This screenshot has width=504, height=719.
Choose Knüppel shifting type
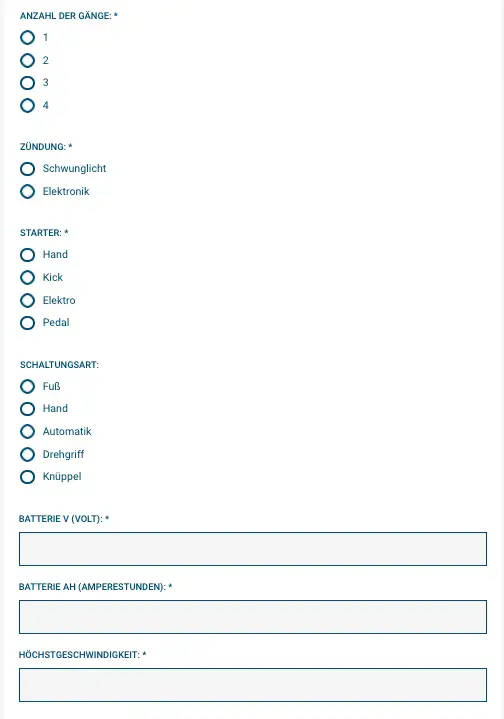[x=28, y=477]
